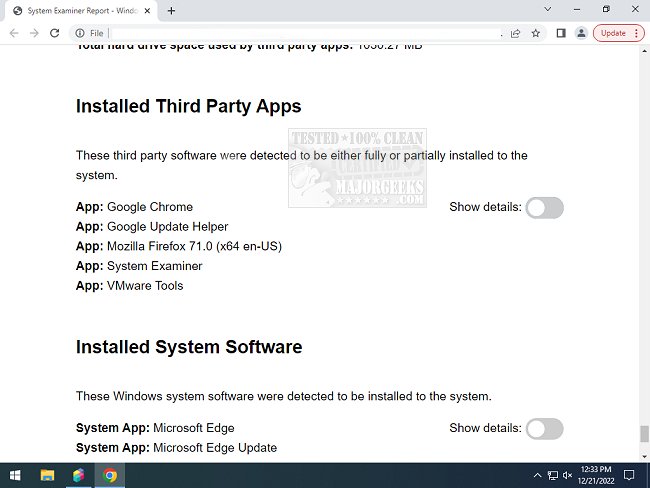Open Chrome's three-dot menu
Screen dimensions: 650x488
[637, 33]
